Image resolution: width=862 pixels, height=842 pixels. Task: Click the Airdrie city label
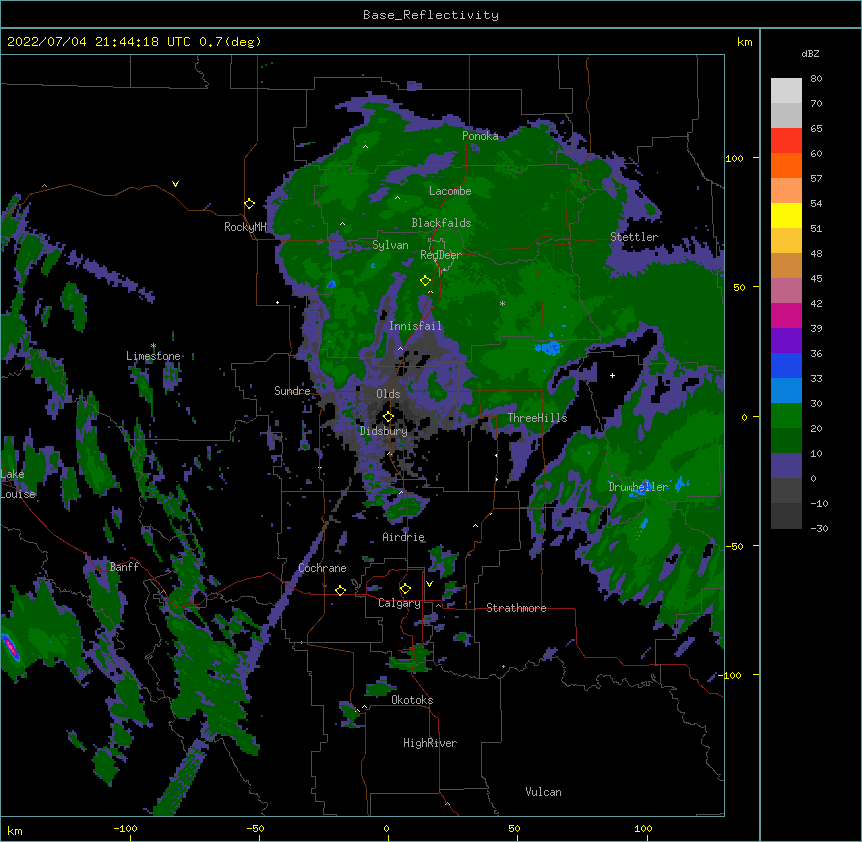(403, 537)
